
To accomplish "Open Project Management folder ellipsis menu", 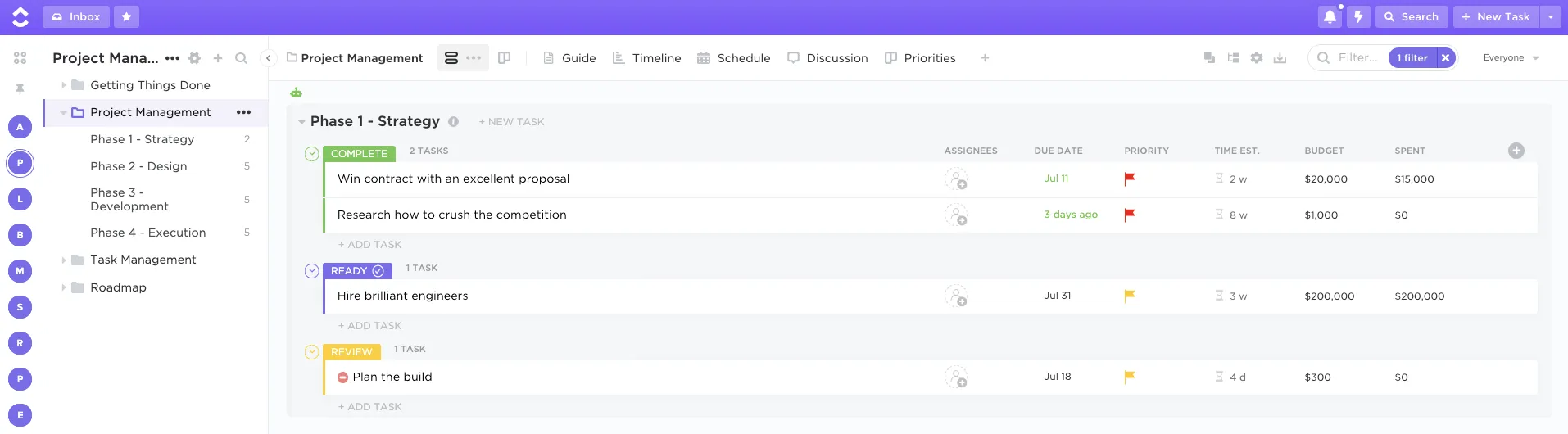I will click(243, 112).
